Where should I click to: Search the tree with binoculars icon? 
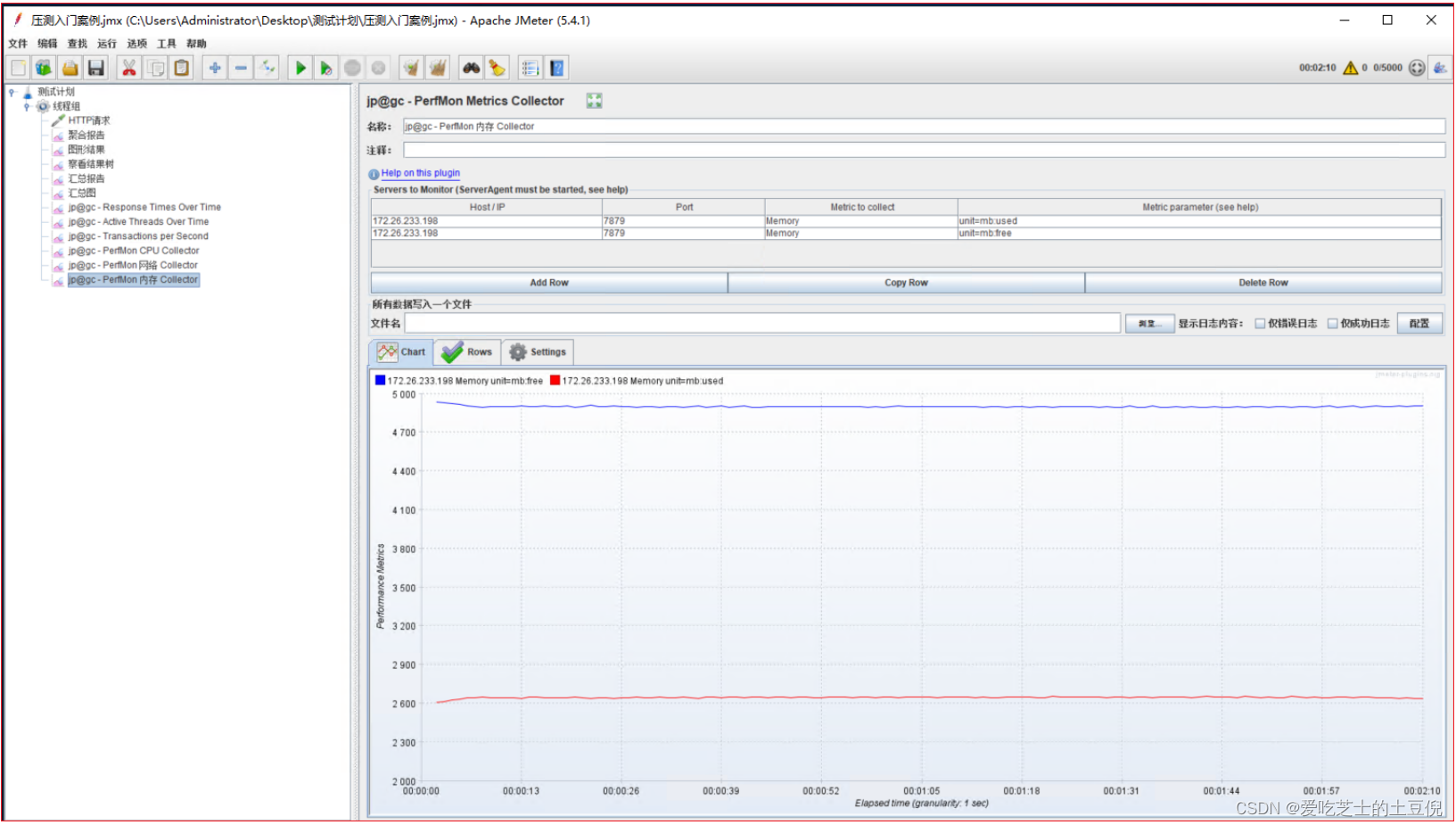[471, 68]
